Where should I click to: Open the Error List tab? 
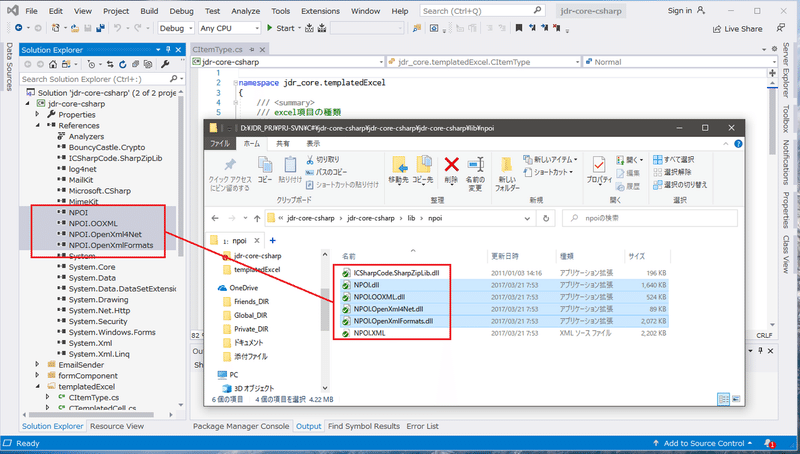(422, 426)
